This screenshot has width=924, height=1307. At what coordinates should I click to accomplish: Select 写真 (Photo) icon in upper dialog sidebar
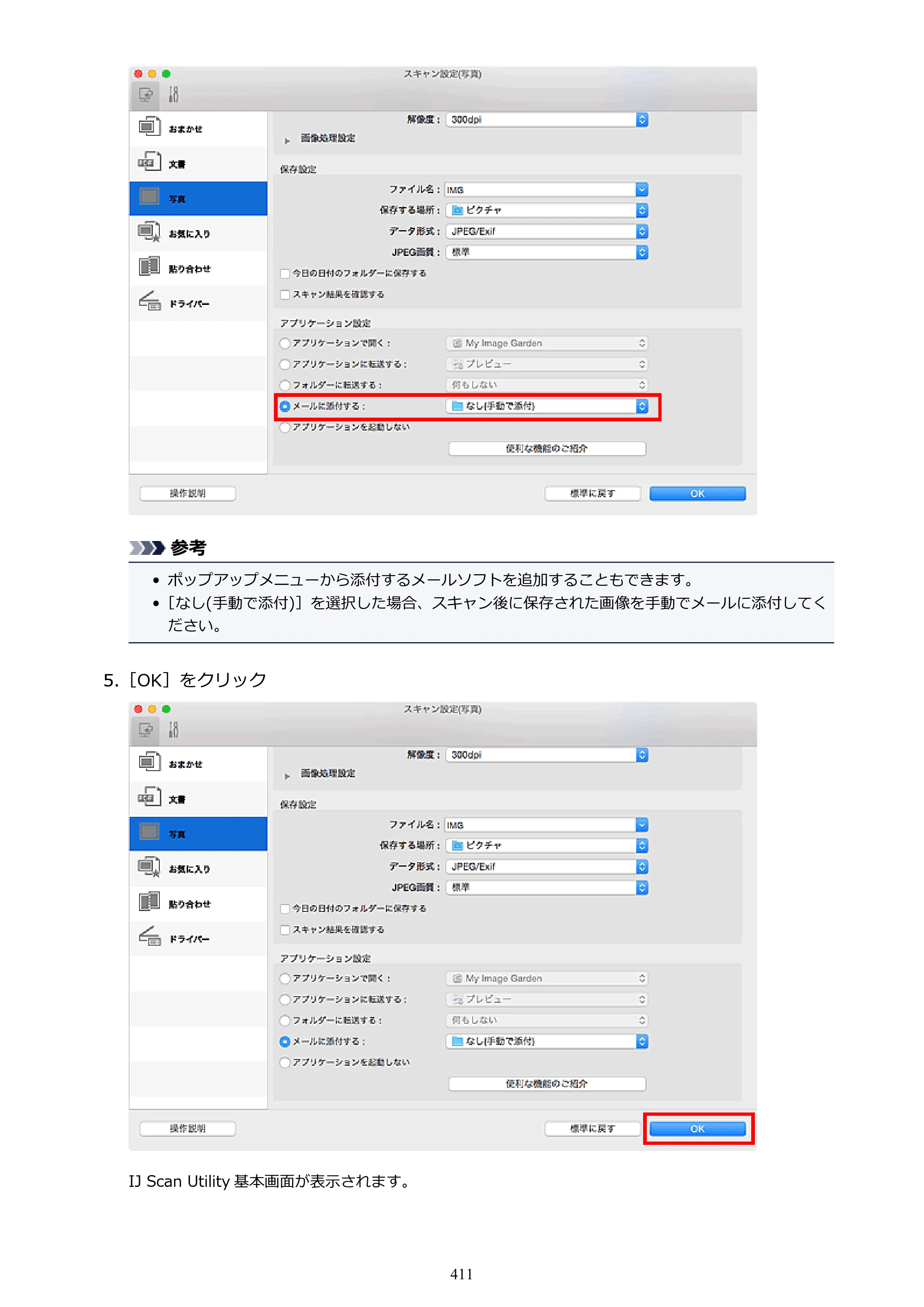pos(149,197)
